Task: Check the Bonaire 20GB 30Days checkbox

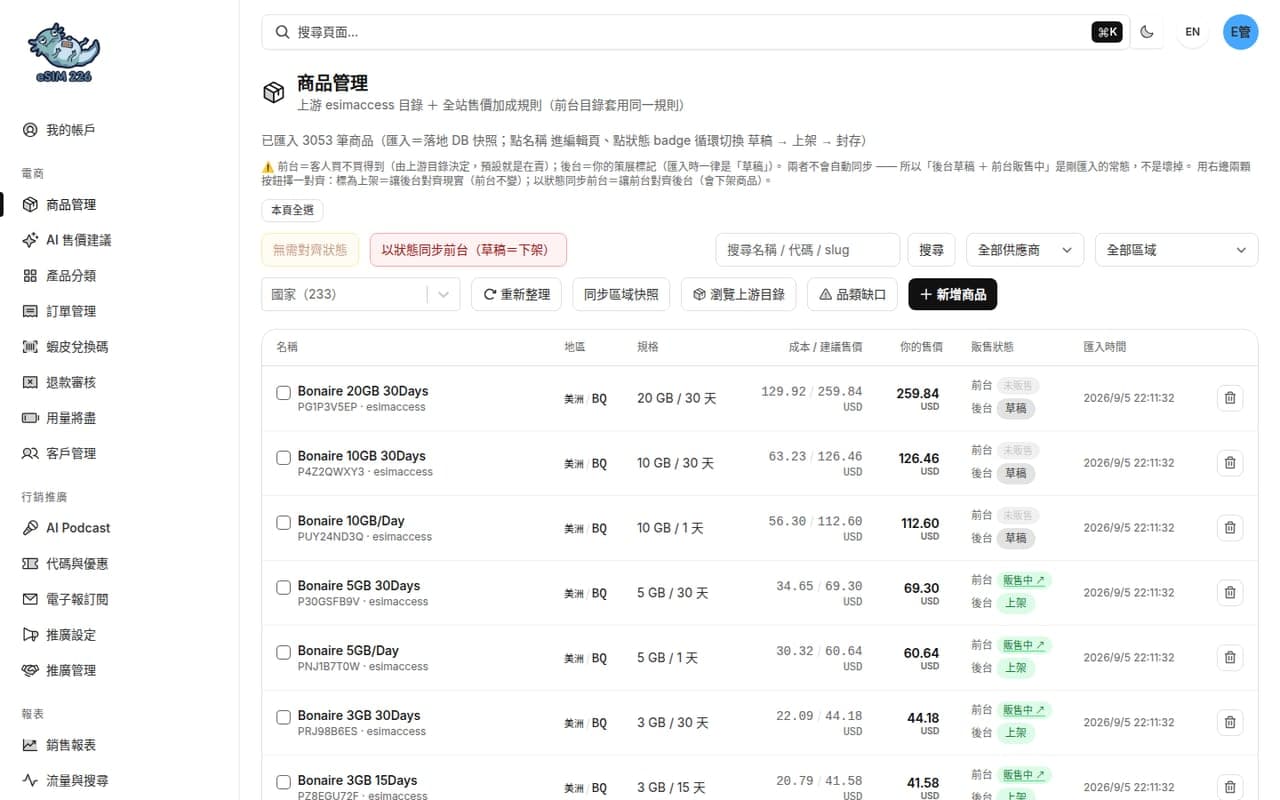Action: click(283, 393)
